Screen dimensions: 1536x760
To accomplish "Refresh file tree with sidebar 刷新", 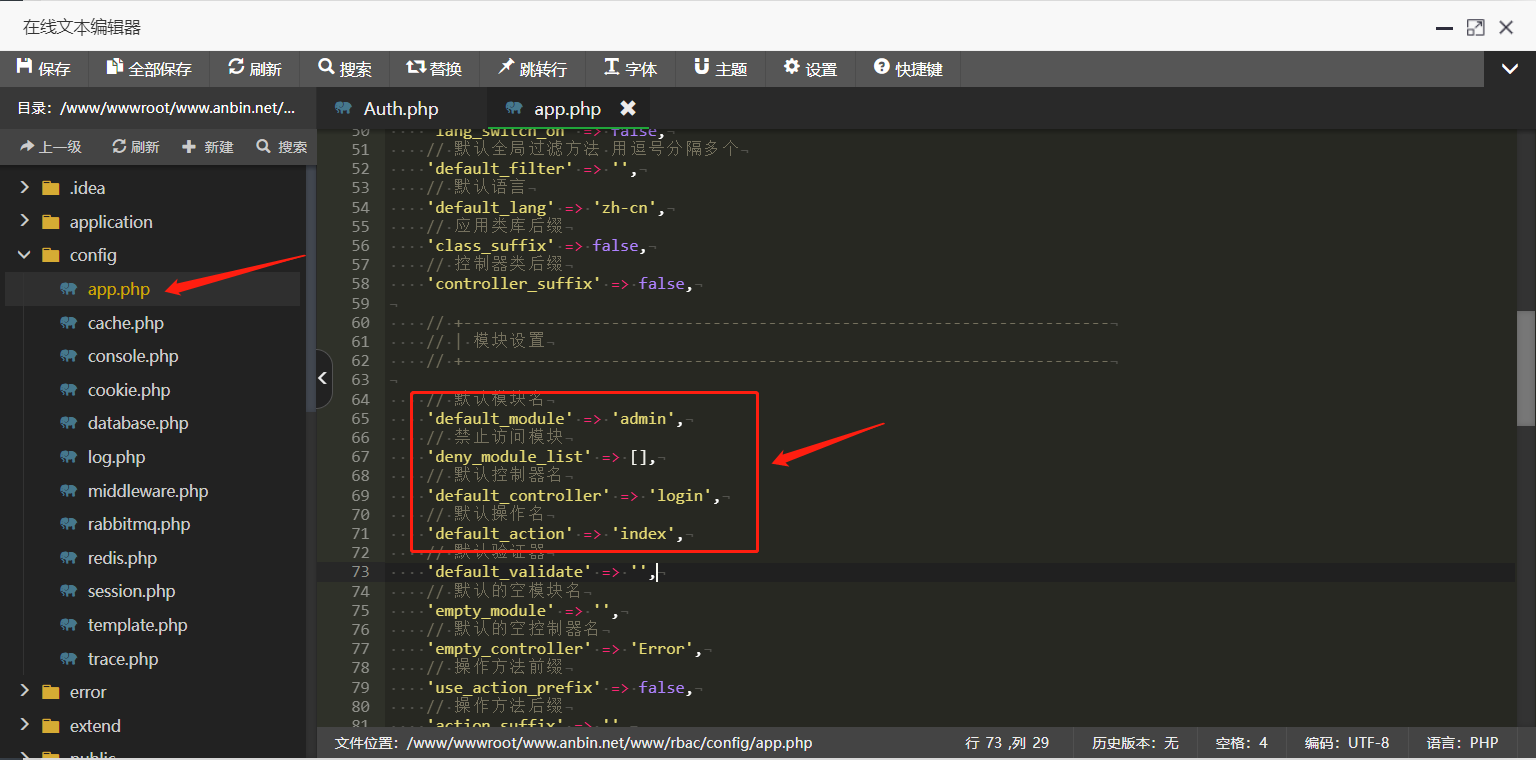I will click(x=136, y=147).
